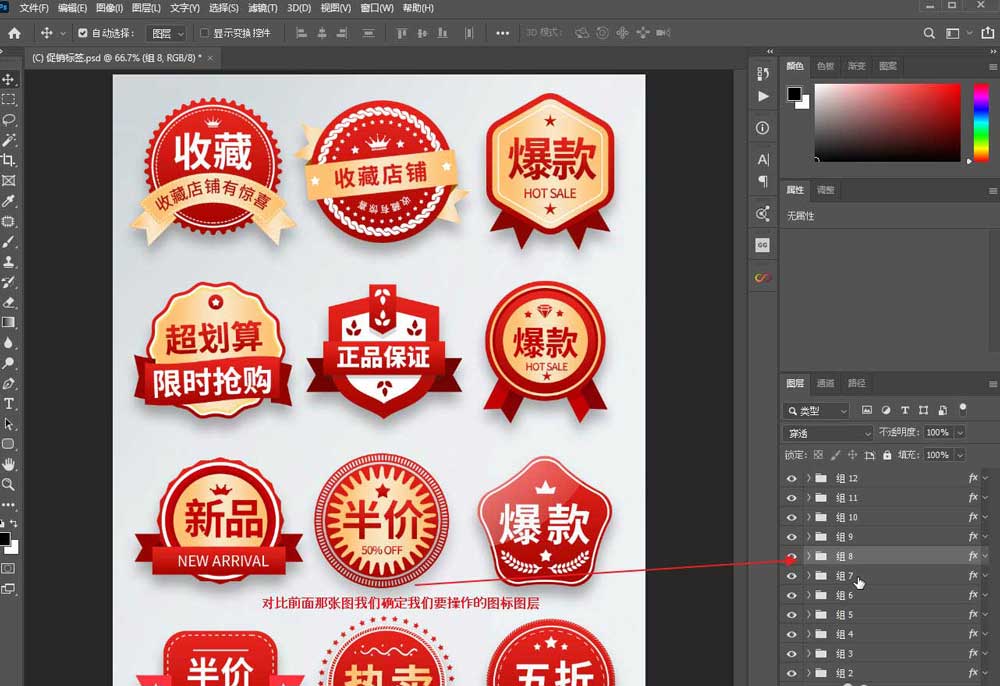
Task: Uncheck the 自动选择 checkbox
Action: click(83, 33)
